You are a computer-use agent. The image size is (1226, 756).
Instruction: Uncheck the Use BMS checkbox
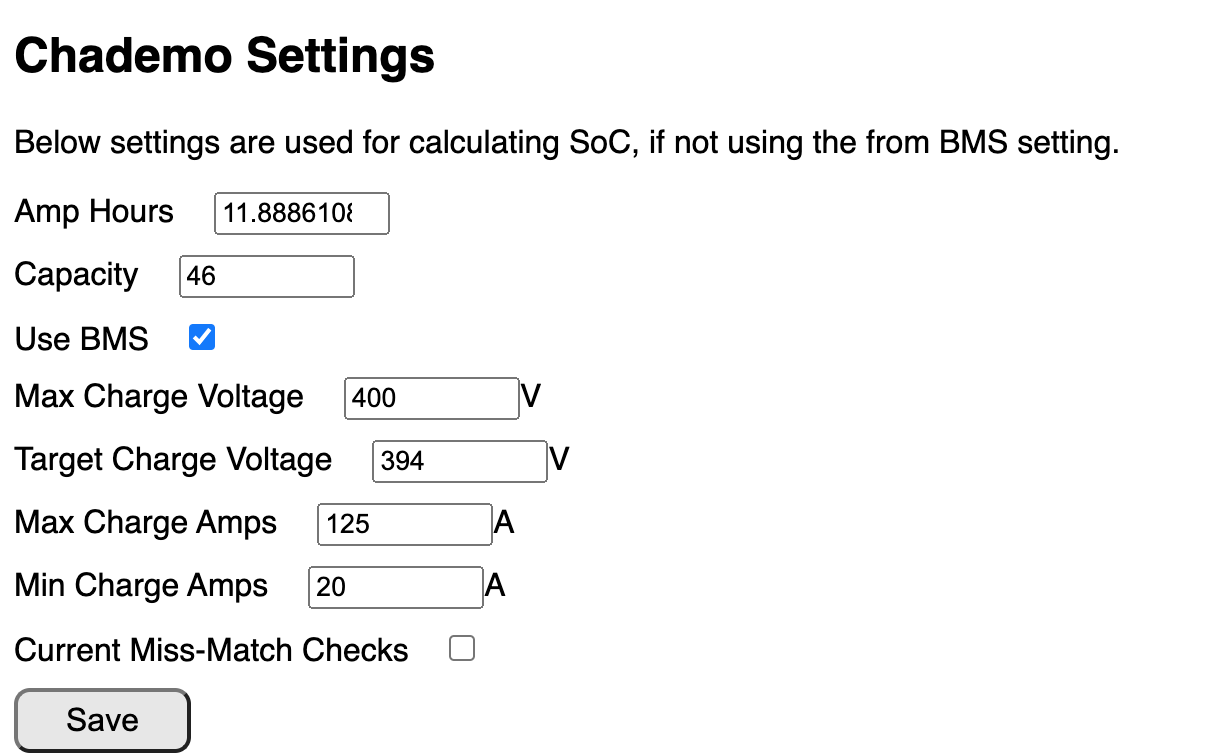(x=202, y=338)
